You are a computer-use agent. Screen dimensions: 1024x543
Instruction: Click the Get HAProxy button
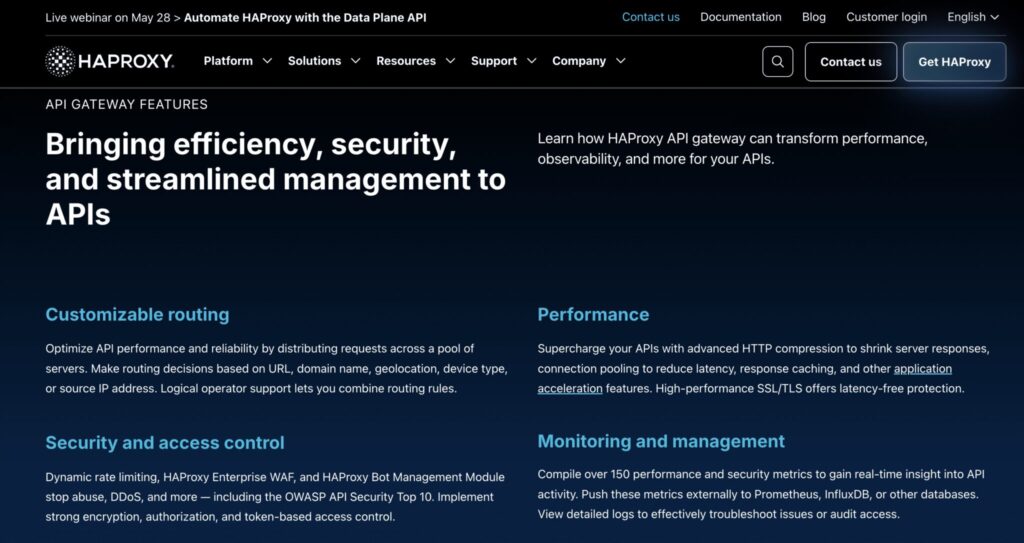(954, 62)
